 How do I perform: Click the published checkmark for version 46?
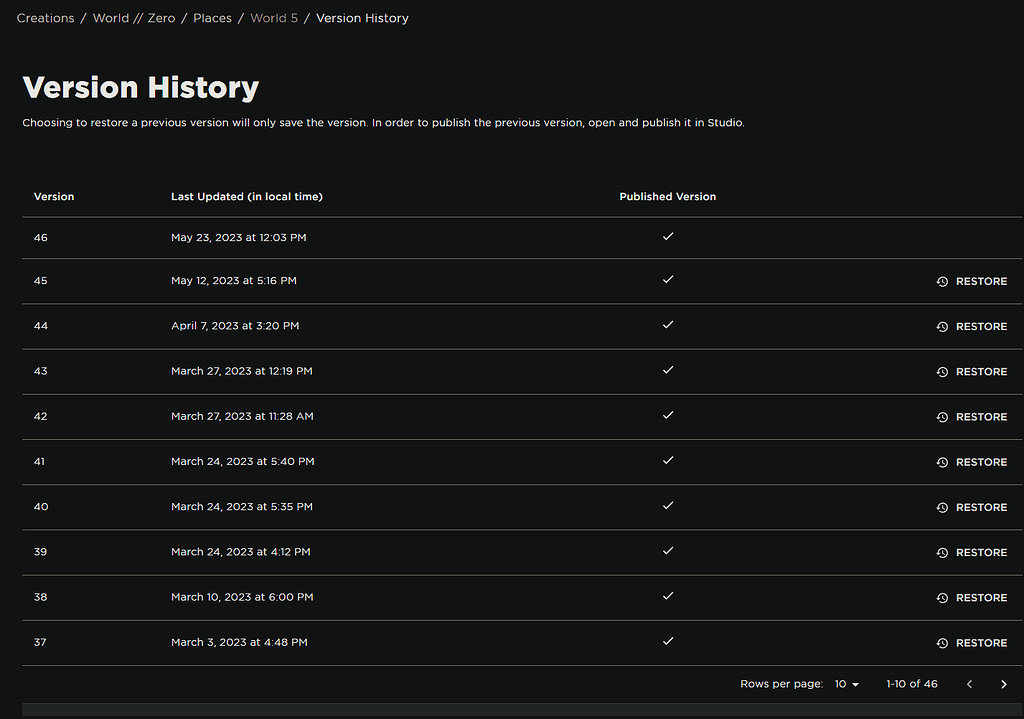tap(668, 237)
